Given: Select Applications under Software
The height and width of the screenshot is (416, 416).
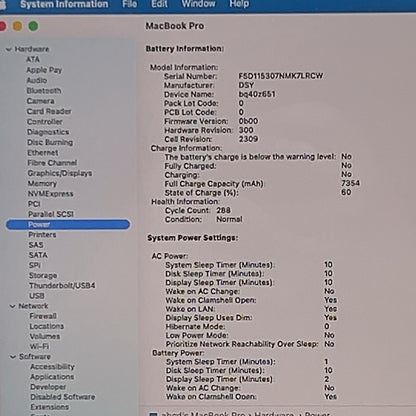Looking at the screenshot, I should coord(52,377).
